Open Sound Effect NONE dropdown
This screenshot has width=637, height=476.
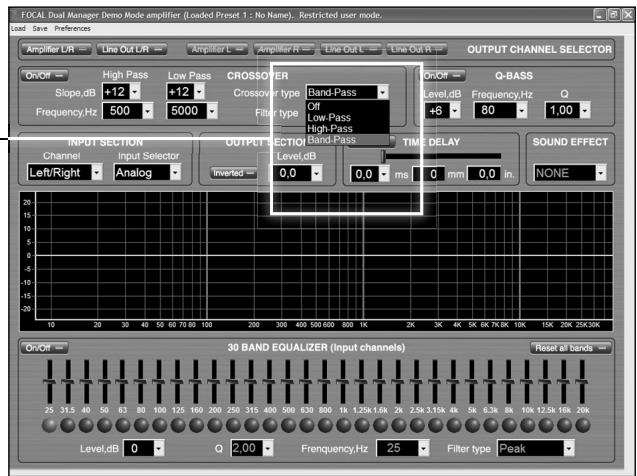pos(600,173)
